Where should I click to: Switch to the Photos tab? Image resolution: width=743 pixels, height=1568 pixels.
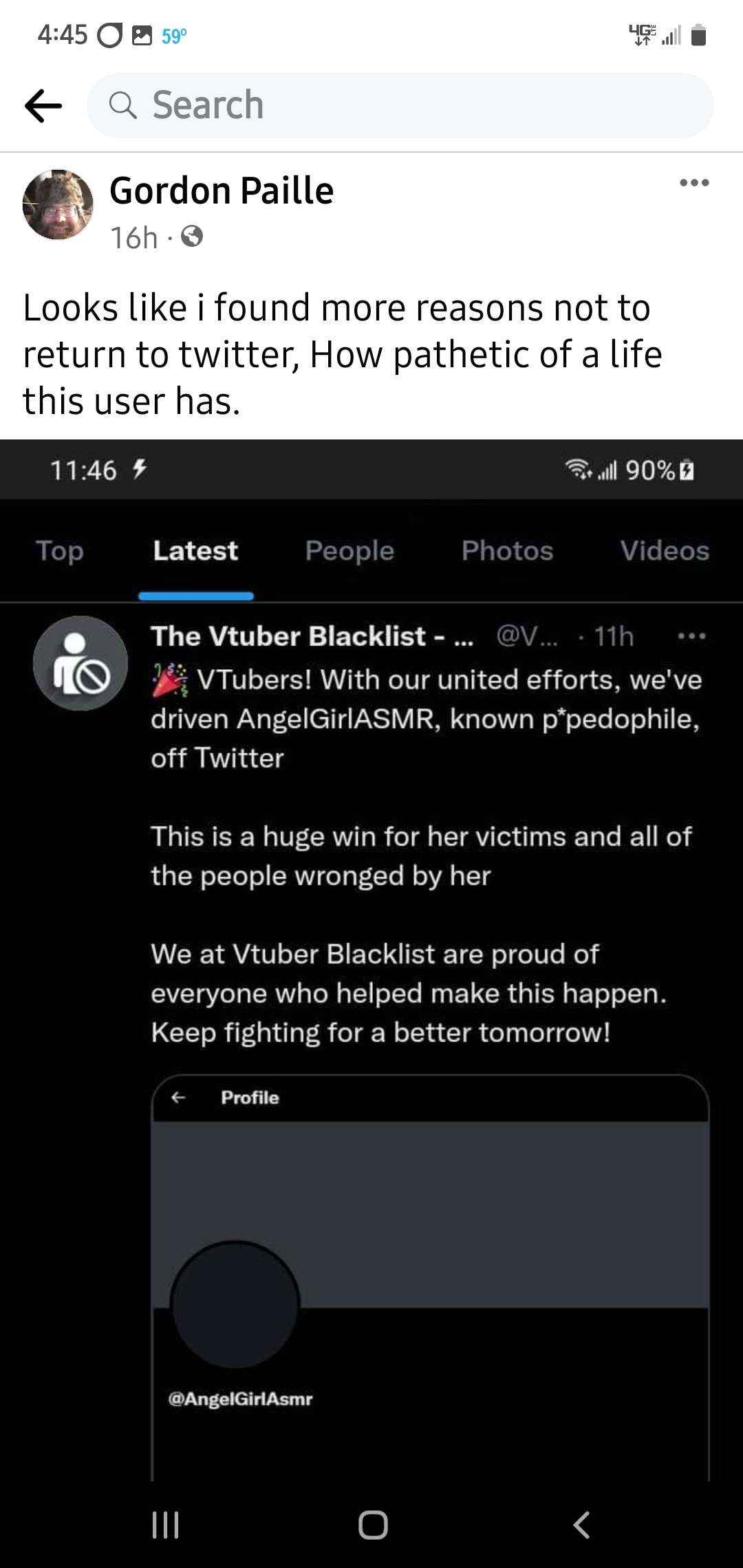click(x=507, y=551)
